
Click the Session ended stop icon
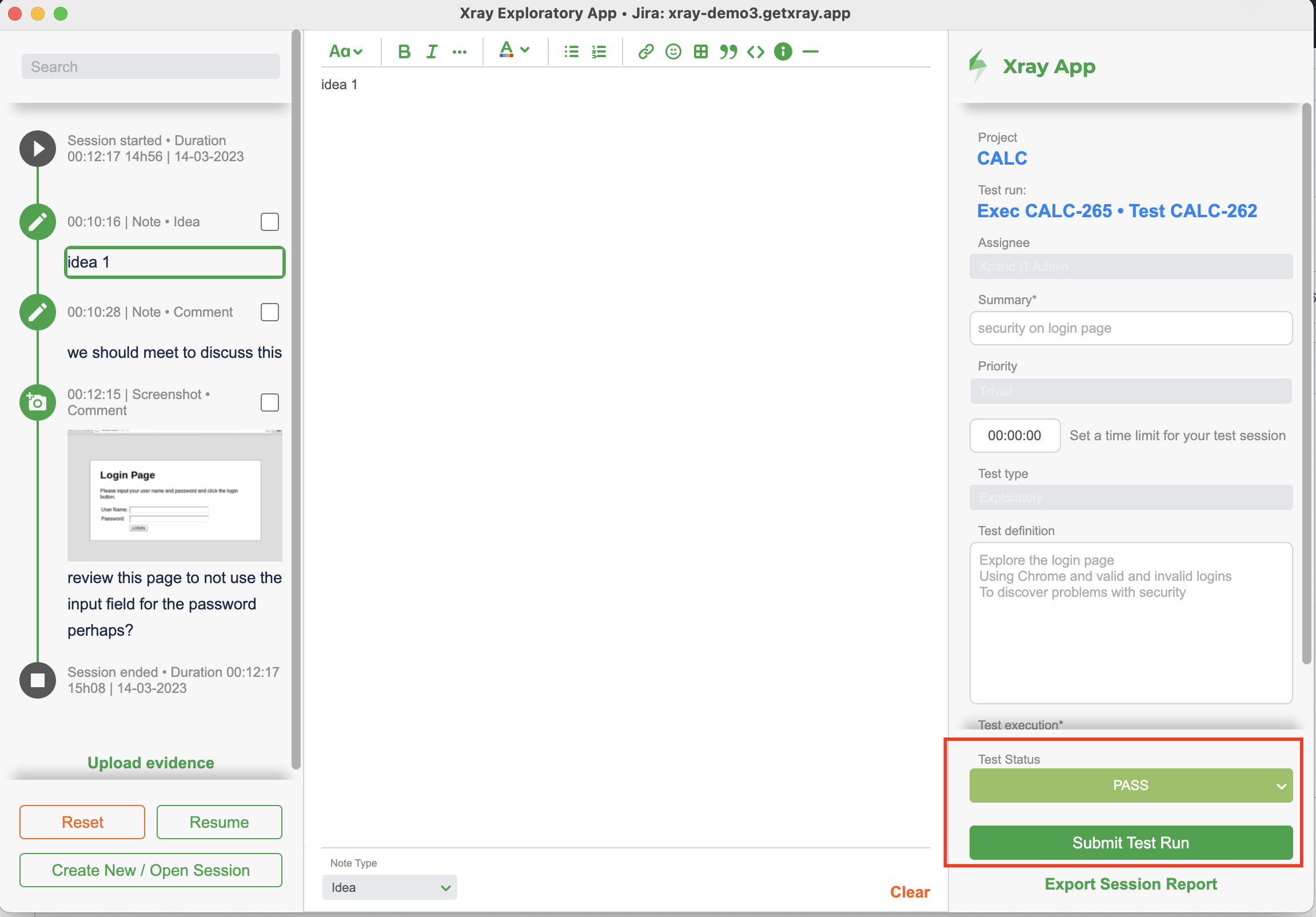tap(38, 680)
